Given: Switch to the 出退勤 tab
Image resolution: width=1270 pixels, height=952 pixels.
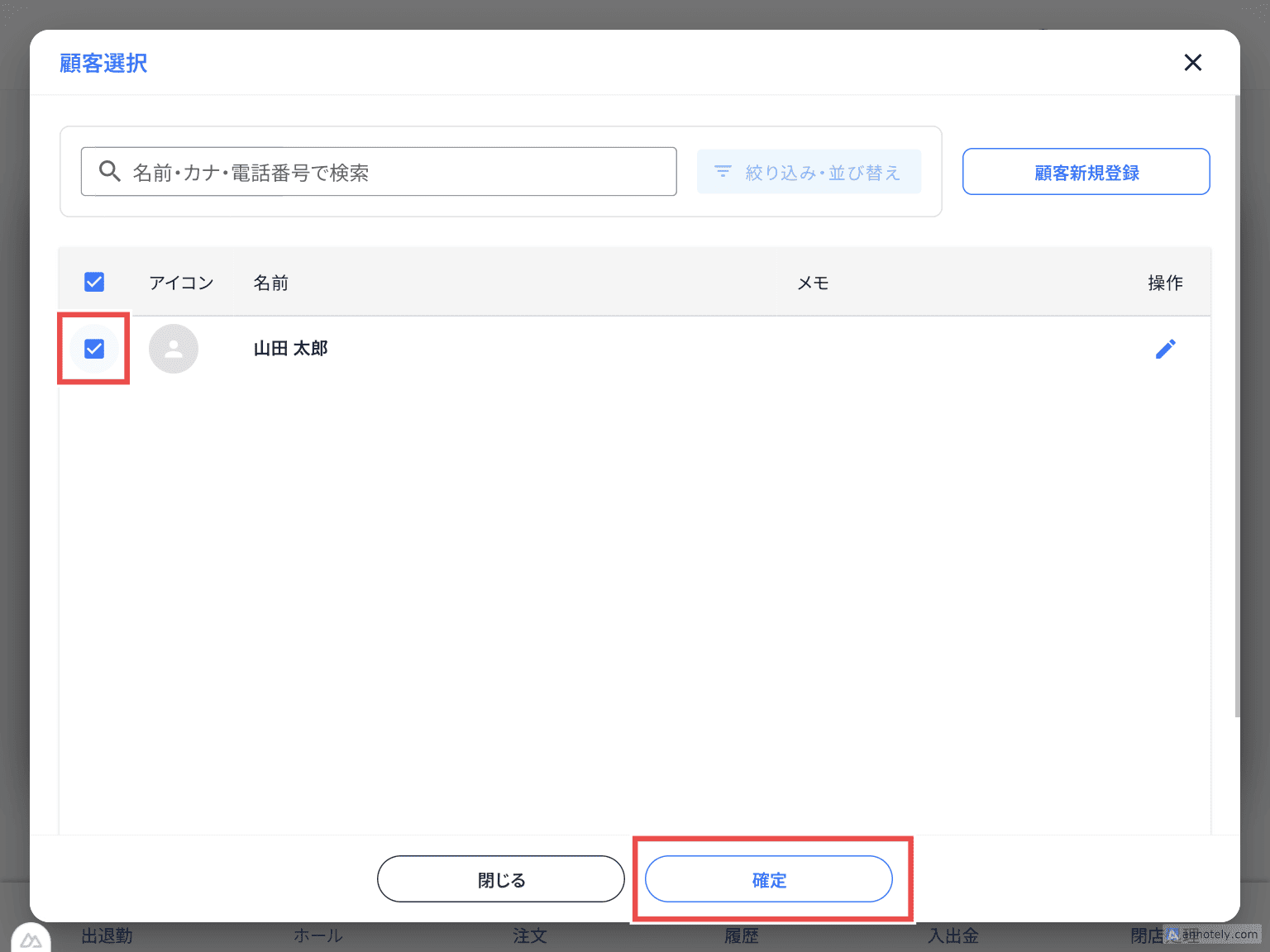Looking at the screenshot, I should tap(107, 936).
